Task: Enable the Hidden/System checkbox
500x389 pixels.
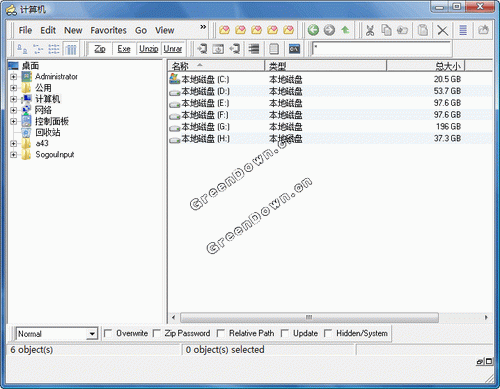Action: click(x=328, y=333)
